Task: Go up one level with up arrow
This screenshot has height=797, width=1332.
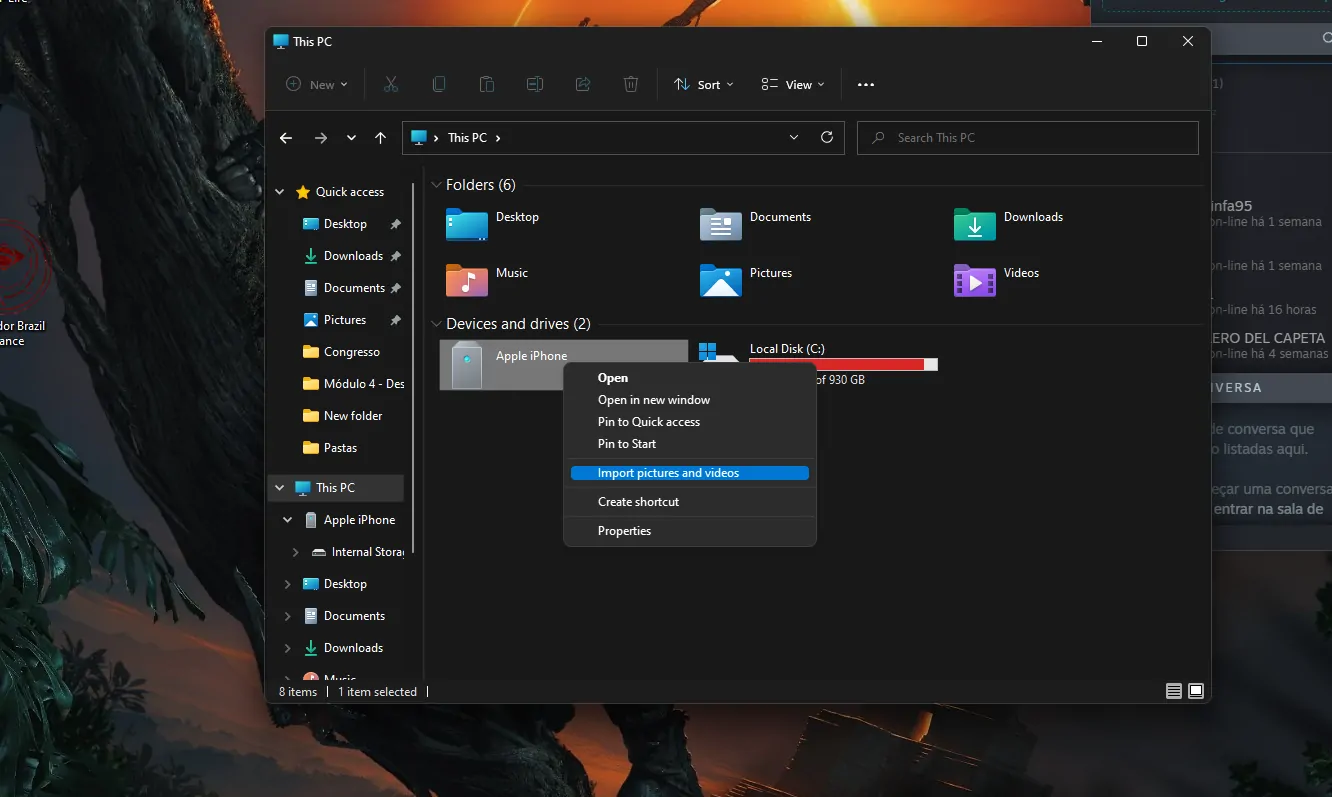Action: [380, 138]
